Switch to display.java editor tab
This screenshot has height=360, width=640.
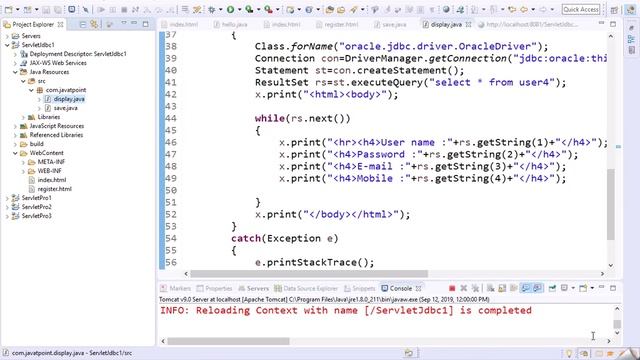point(446,24)
